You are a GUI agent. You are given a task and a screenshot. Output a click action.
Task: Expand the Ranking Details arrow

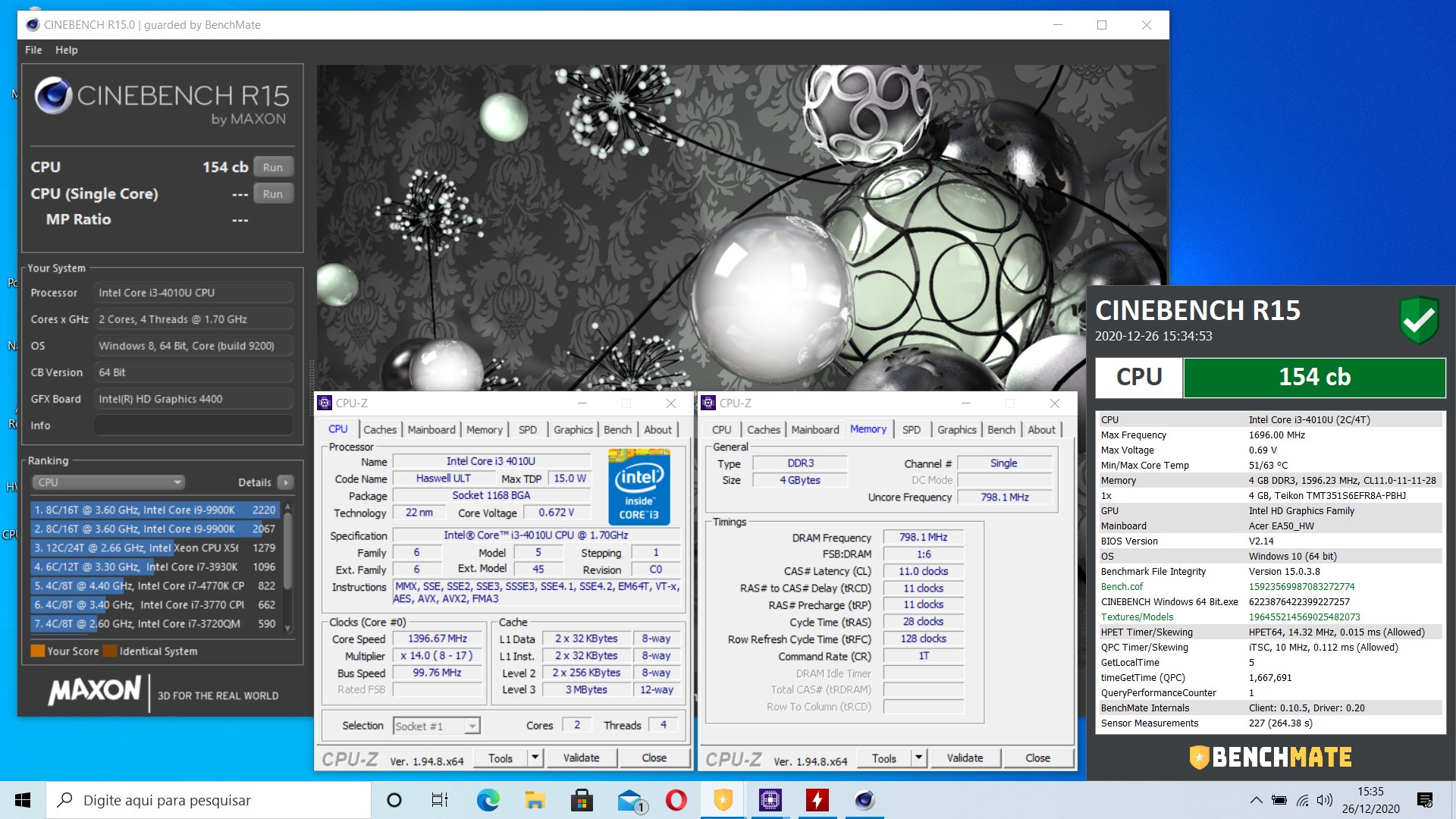[286, 482]
